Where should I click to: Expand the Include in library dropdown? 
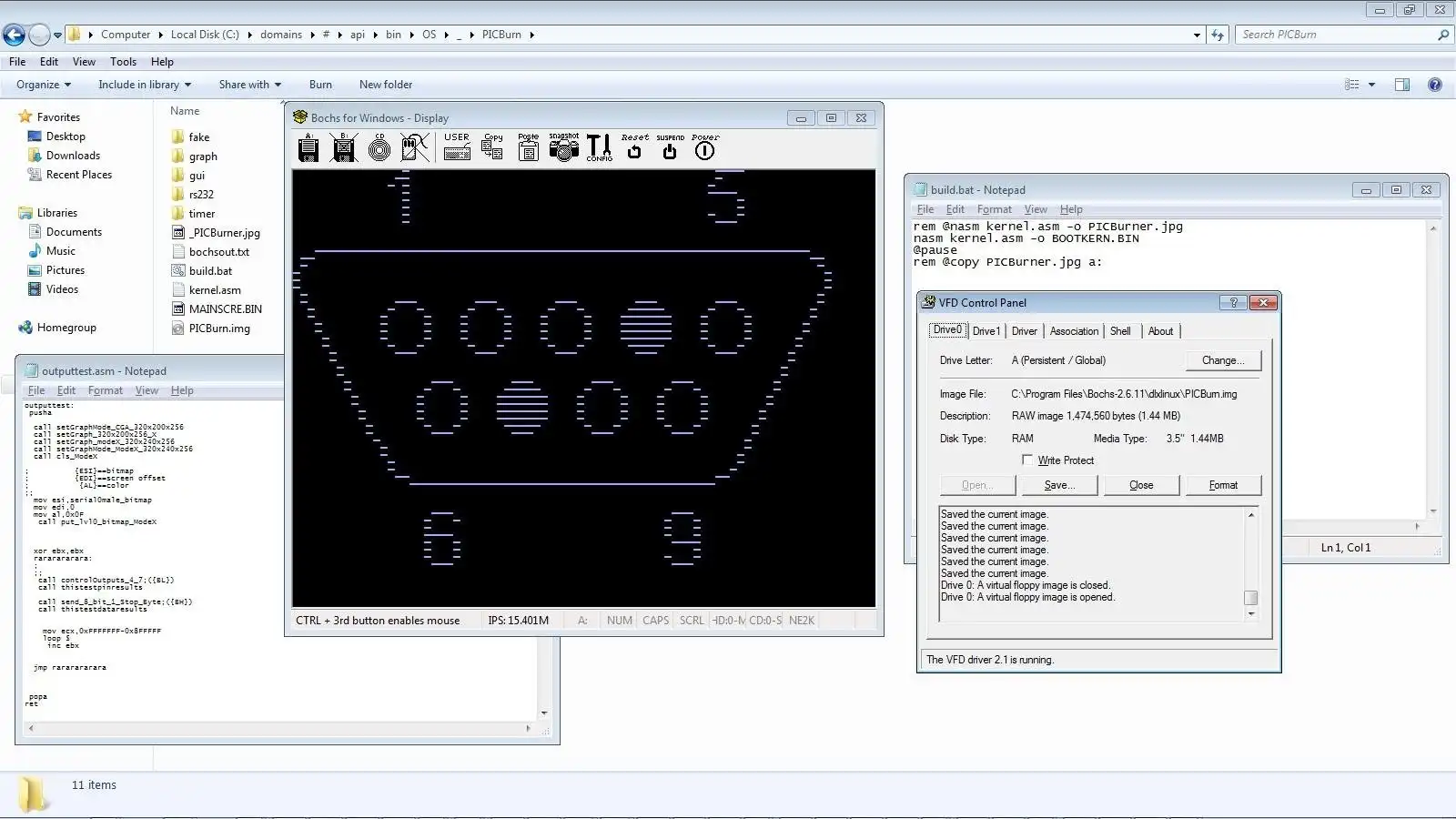click(145, 85)
